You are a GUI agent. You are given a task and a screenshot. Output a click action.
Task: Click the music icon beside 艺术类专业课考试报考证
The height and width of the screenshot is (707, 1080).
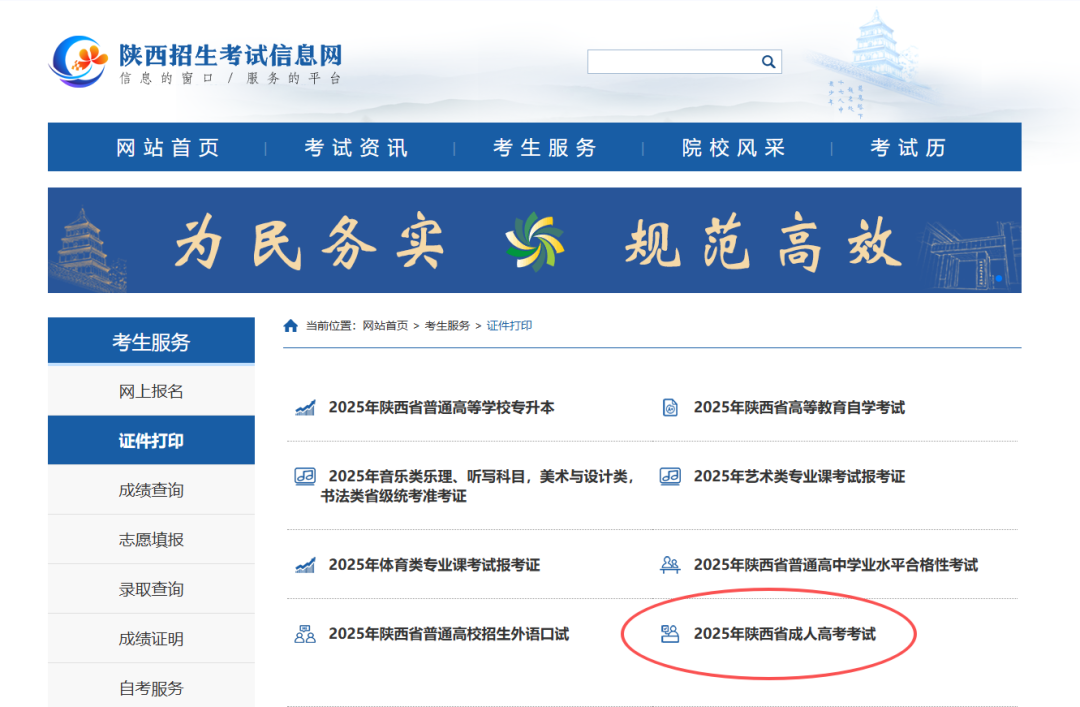669,476
